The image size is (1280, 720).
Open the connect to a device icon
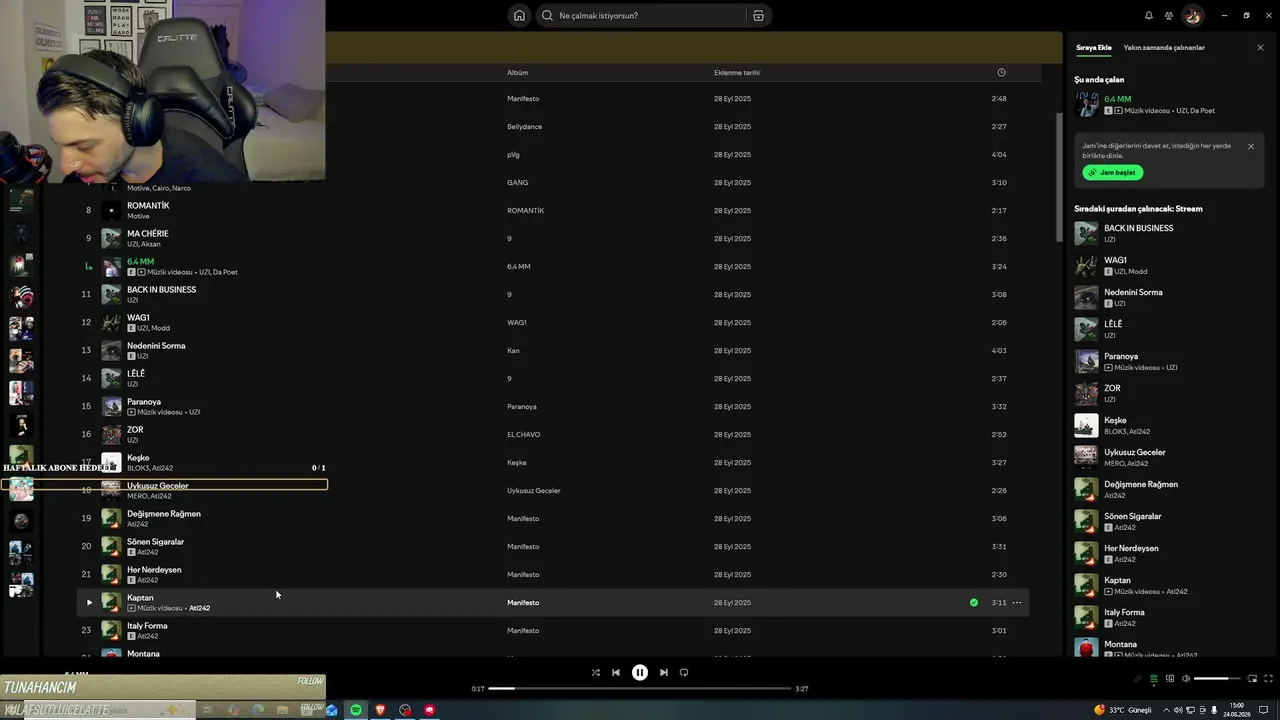click(1170, 679)
